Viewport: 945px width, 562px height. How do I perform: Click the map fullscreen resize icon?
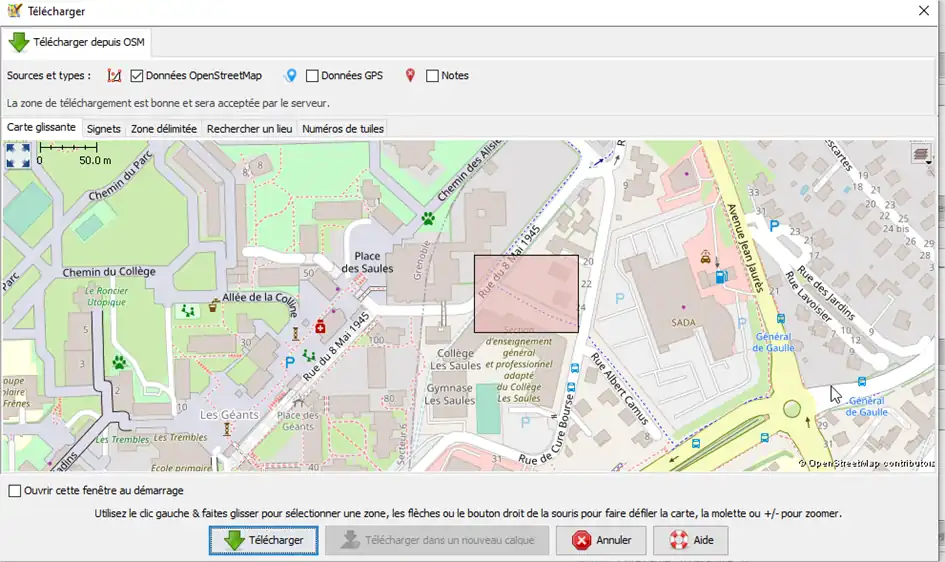18,154
